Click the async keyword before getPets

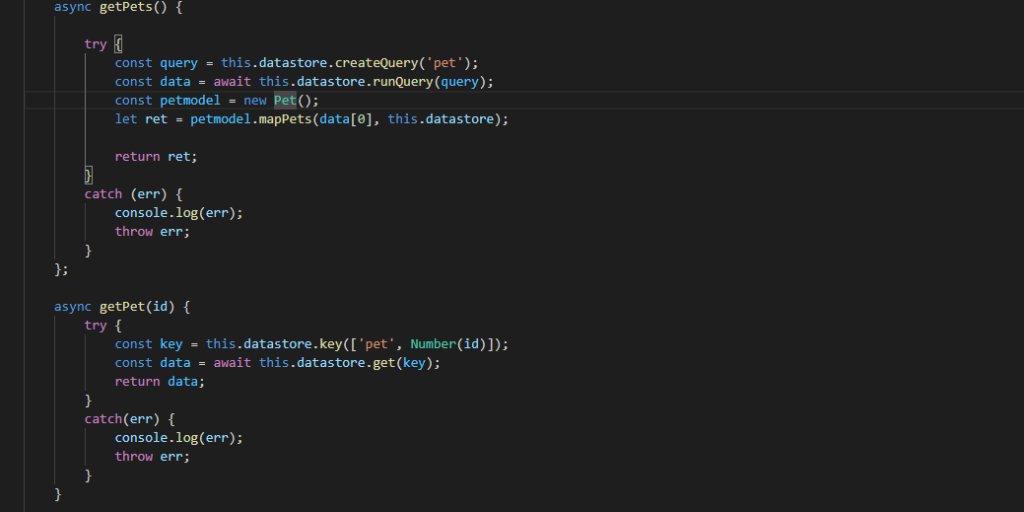pyautogui.click(x=73, y=7)
